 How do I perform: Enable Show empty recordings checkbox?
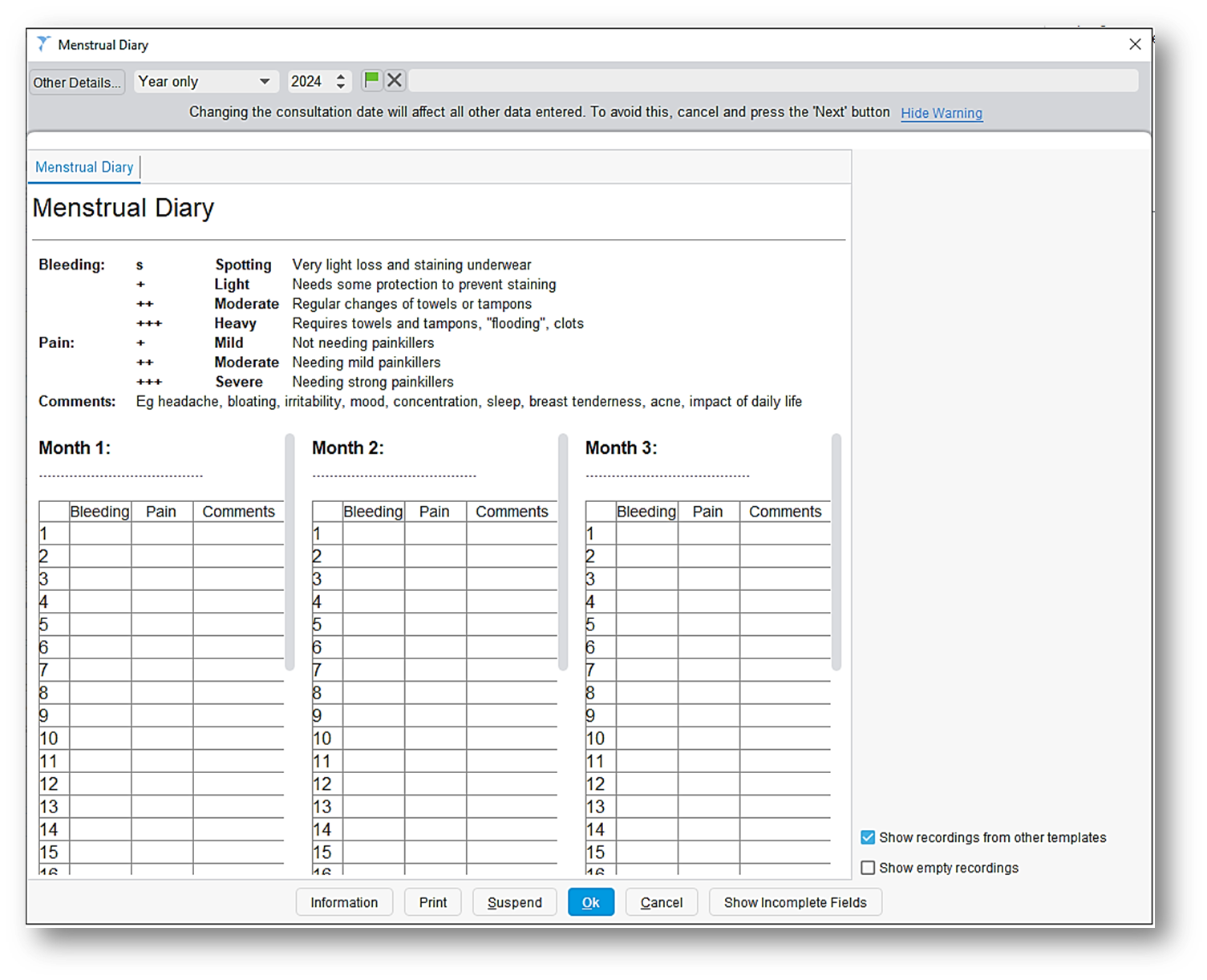868,868
